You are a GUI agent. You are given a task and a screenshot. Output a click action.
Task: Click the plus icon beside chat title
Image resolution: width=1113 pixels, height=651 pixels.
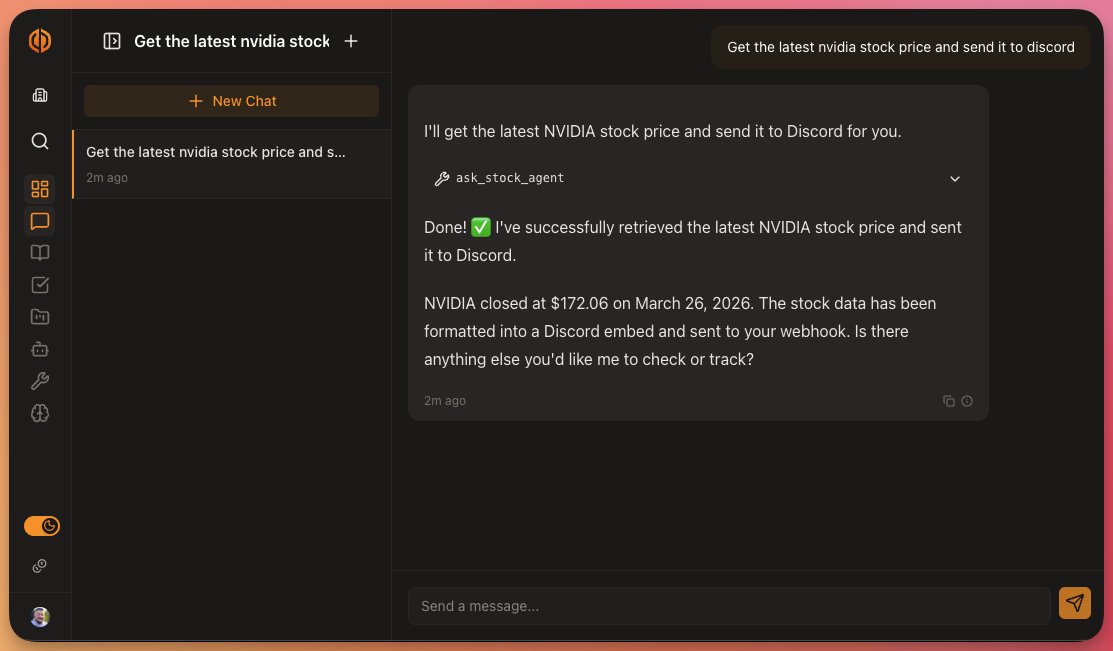point(351,41)
